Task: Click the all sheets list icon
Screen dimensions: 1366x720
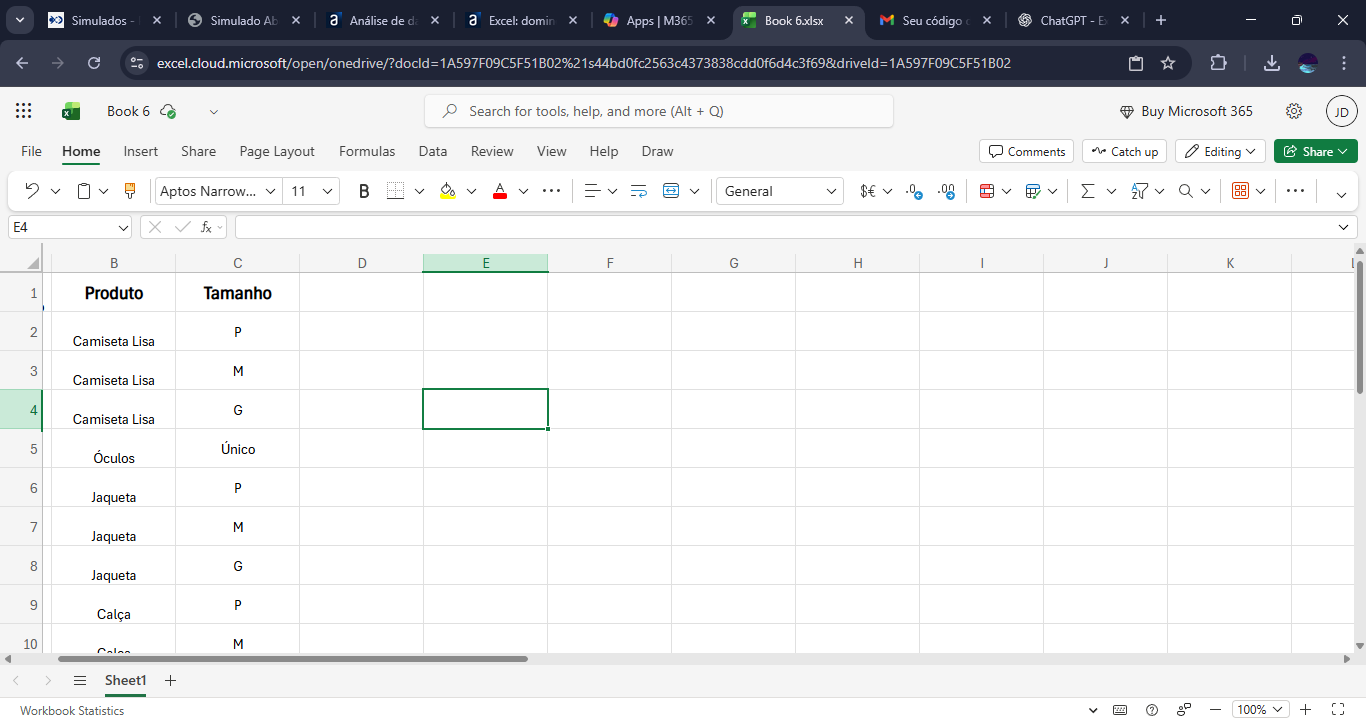Action: (80, 680)
